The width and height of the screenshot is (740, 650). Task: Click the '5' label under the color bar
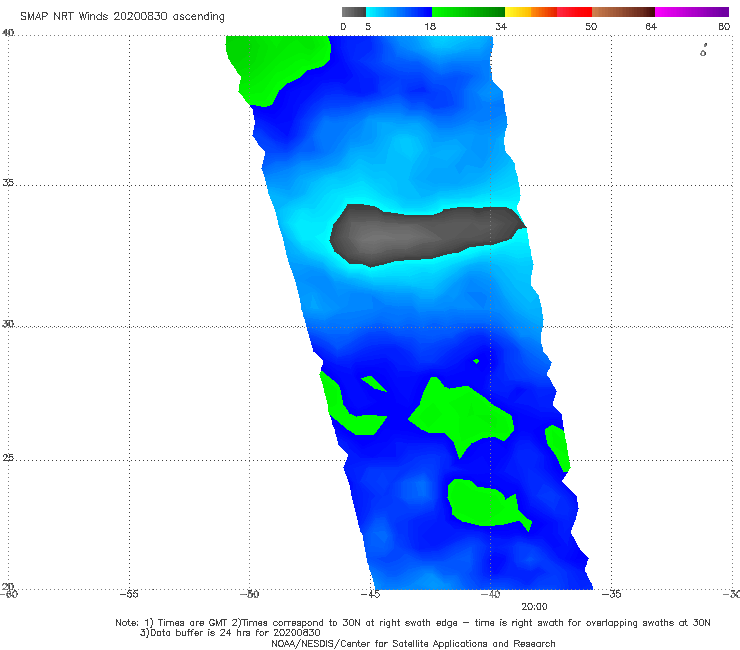pyautogui.click(x=368, y=26)
